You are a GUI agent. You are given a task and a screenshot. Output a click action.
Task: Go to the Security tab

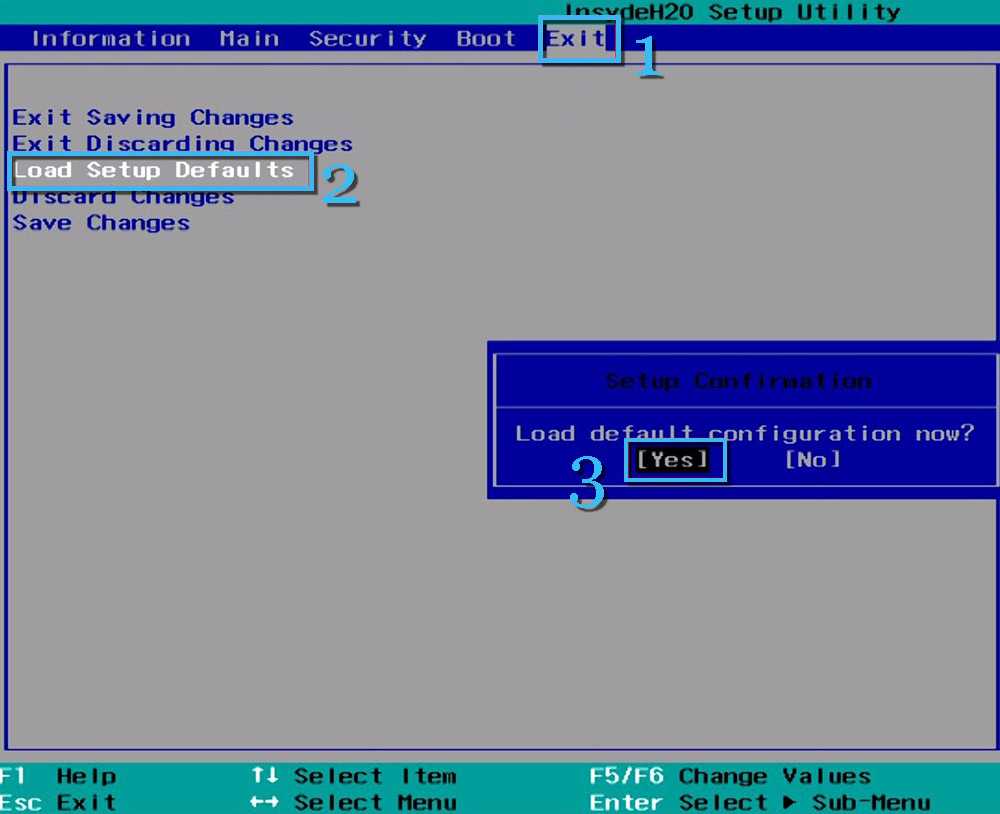[x=367, y=39]
